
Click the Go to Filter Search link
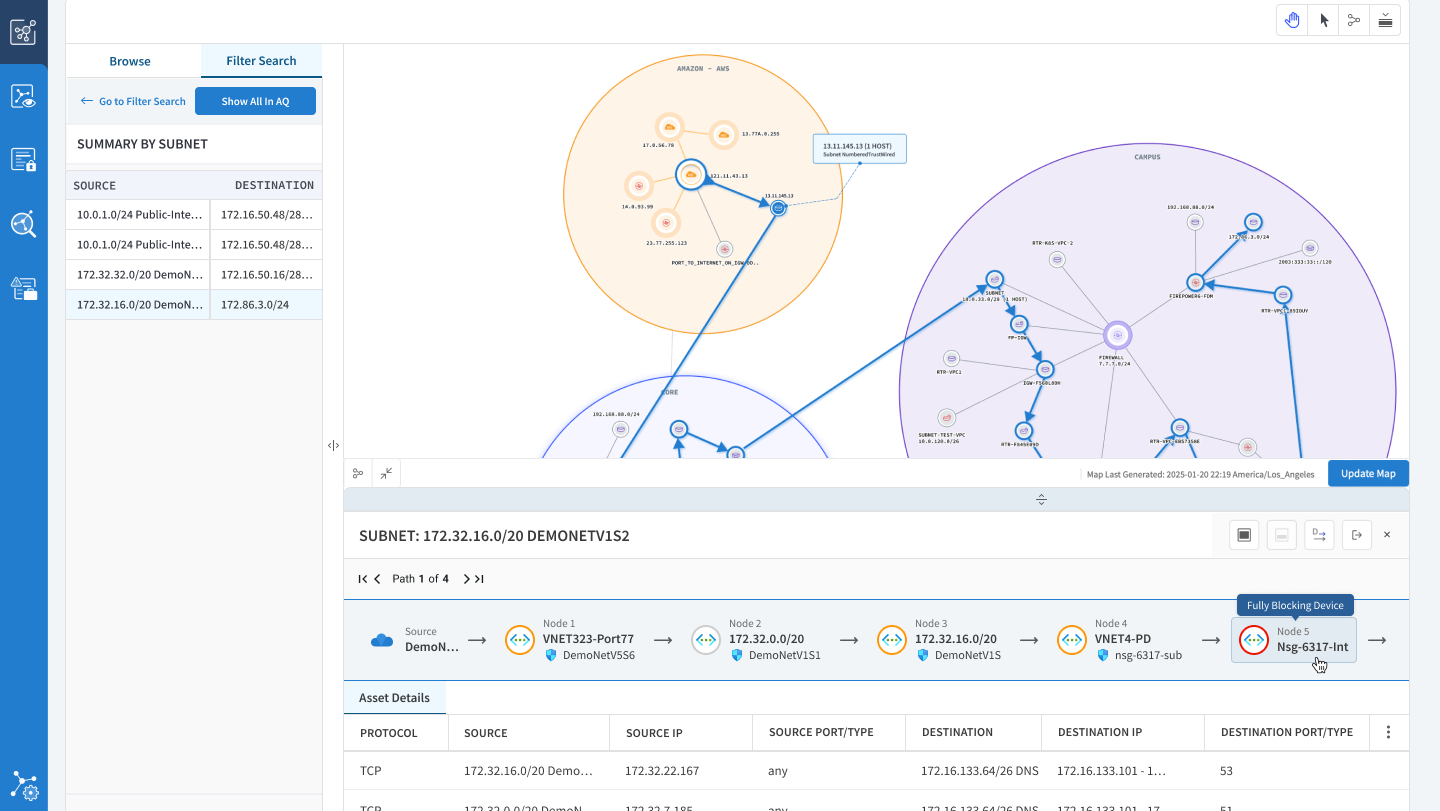pos(133,101)
